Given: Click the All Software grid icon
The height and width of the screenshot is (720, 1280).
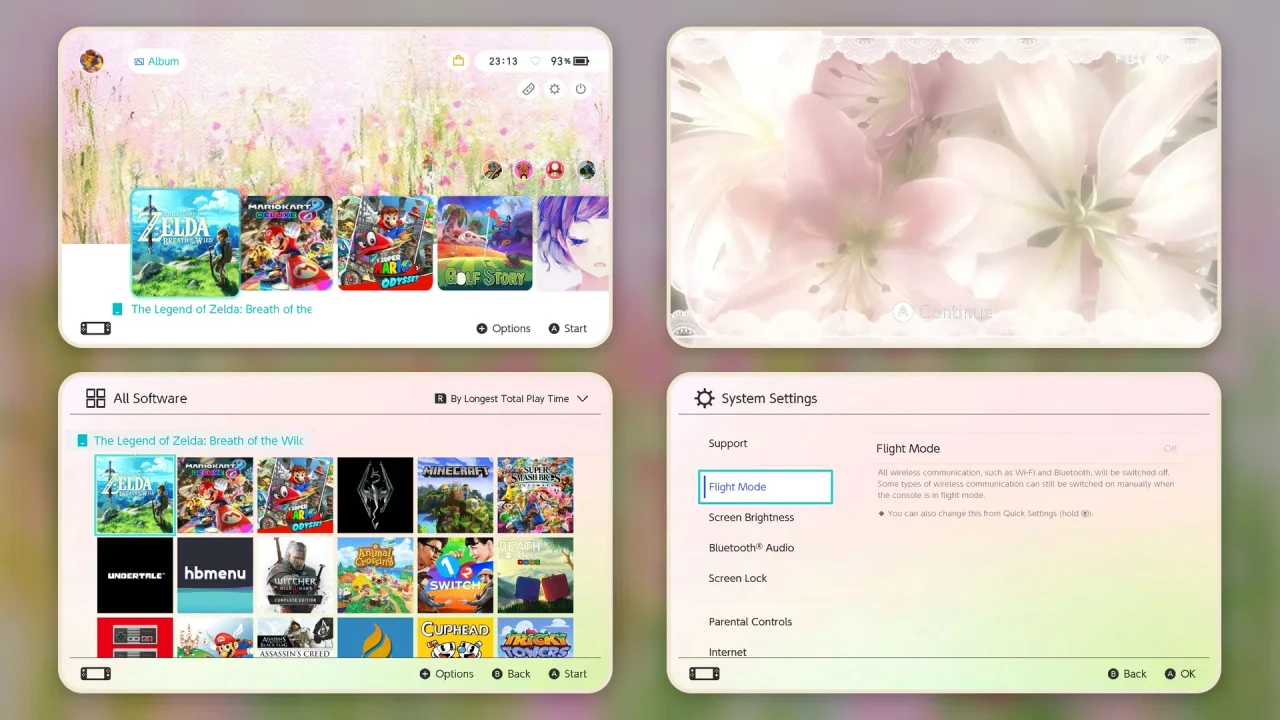Looking at the screenshot, I should point(96,398).
